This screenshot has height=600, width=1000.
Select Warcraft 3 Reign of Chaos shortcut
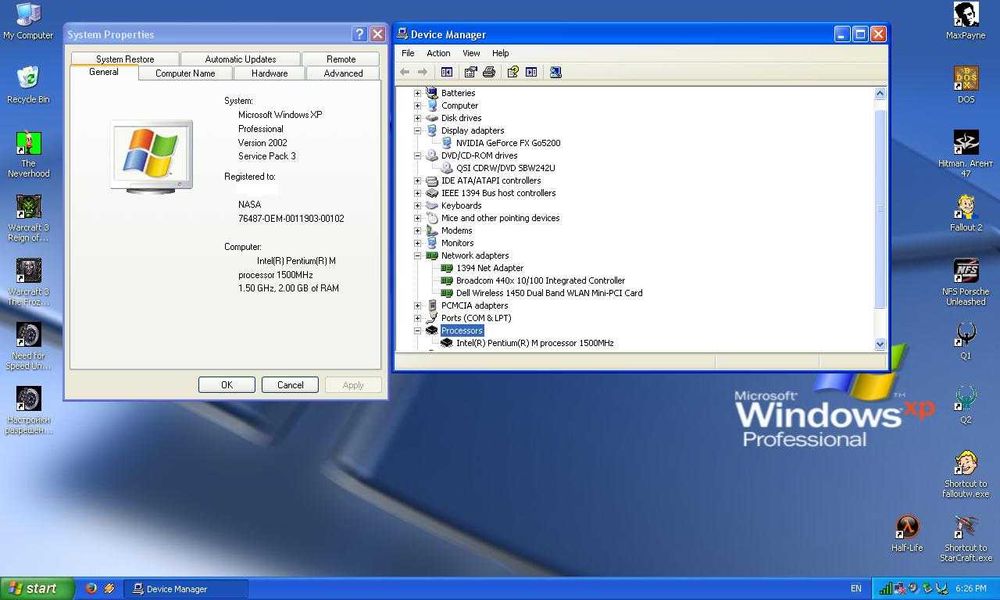[x=28, y=218]
